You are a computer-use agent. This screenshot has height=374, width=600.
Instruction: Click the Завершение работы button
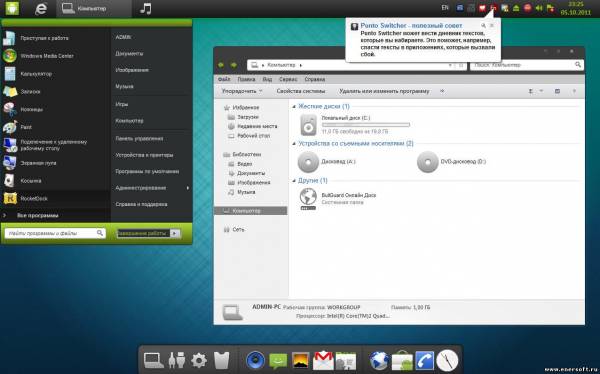[x=143, y=233]
